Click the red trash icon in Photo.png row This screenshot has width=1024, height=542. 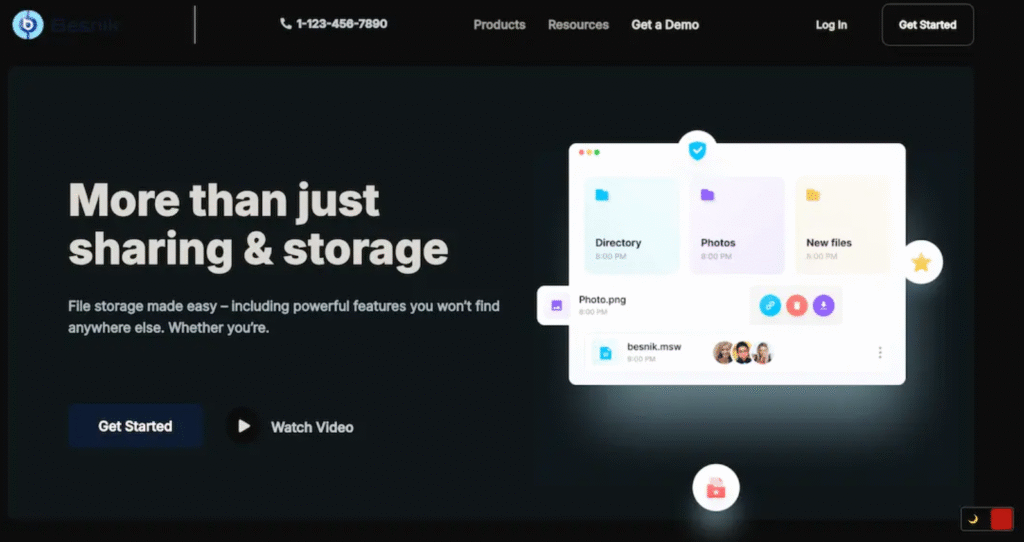[797, 305]
